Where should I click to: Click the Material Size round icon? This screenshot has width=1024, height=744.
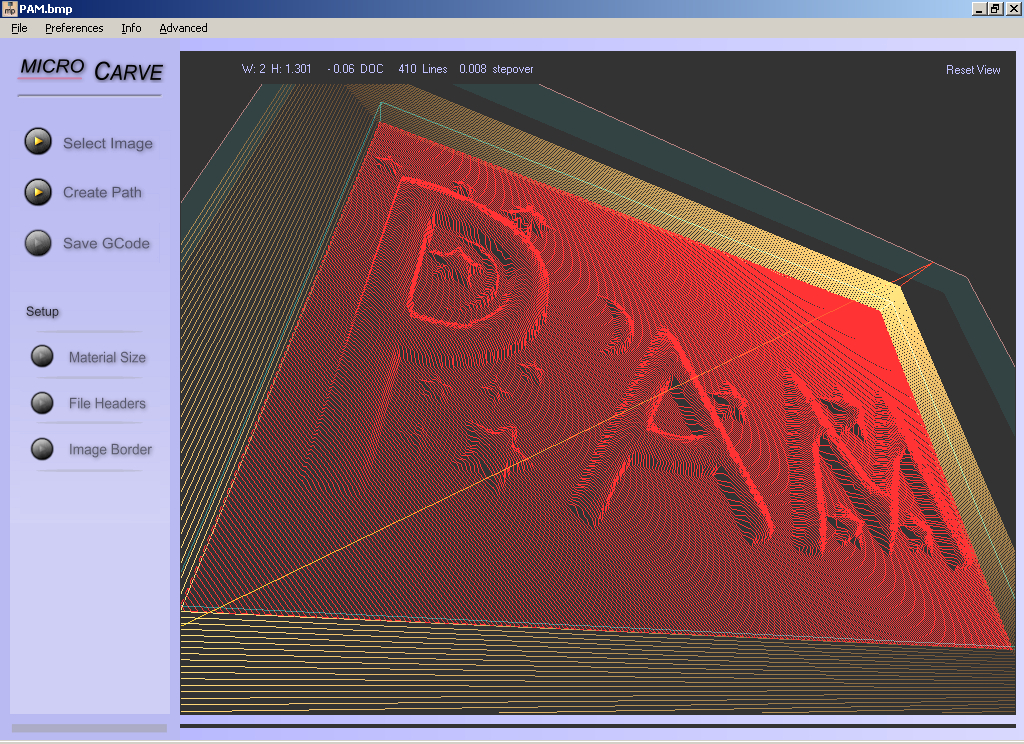pyautogui.click(x=42, y=356)
